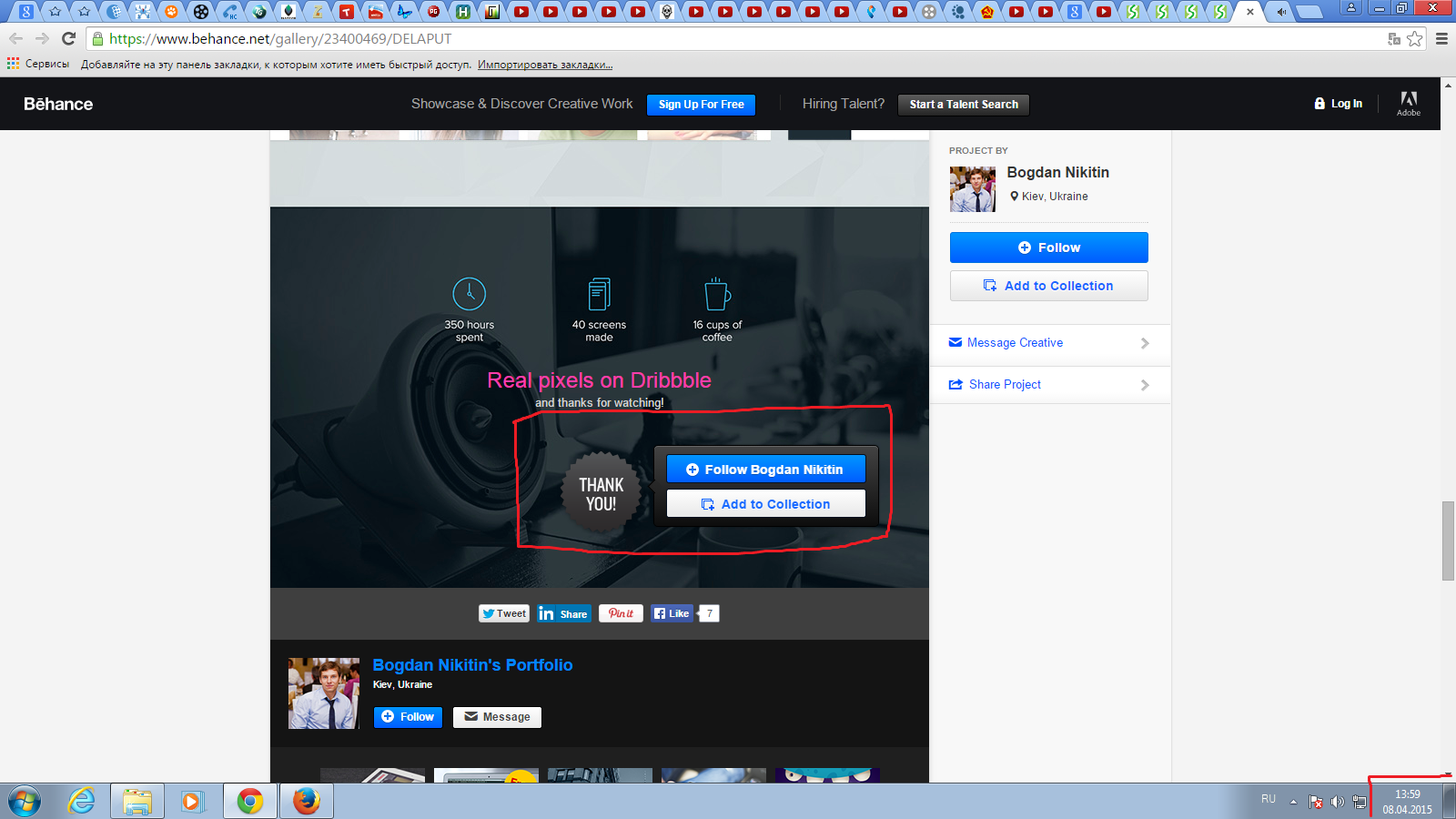Click Message button with envelope icon
The height and width of the screenshot is (819, 1456).
tap(497, 717)
